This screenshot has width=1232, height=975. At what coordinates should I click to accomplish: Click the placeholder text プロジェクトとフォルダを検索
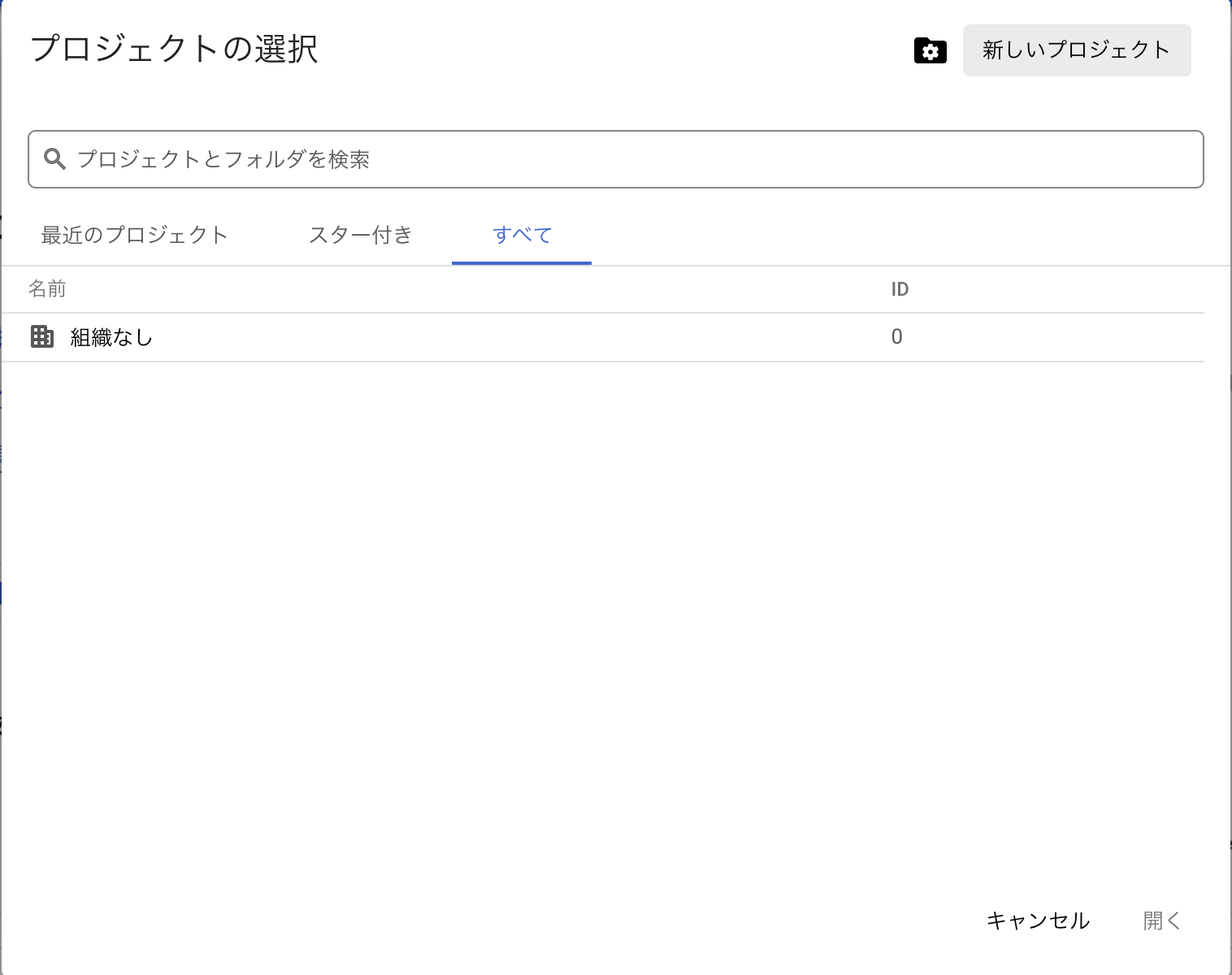tap(223, 159)
